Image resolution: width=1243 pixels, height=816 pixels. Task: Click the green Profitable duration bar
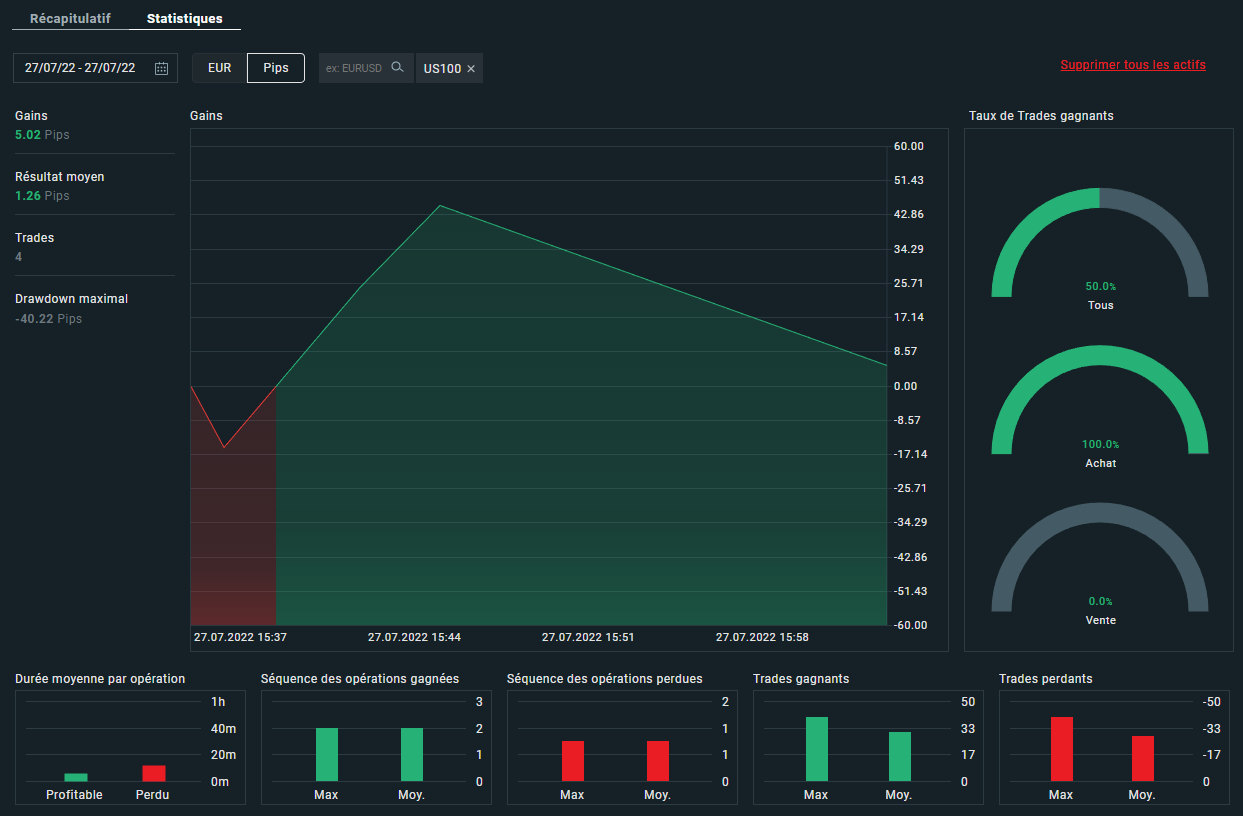pyautogui.click(x=76, y=777)
